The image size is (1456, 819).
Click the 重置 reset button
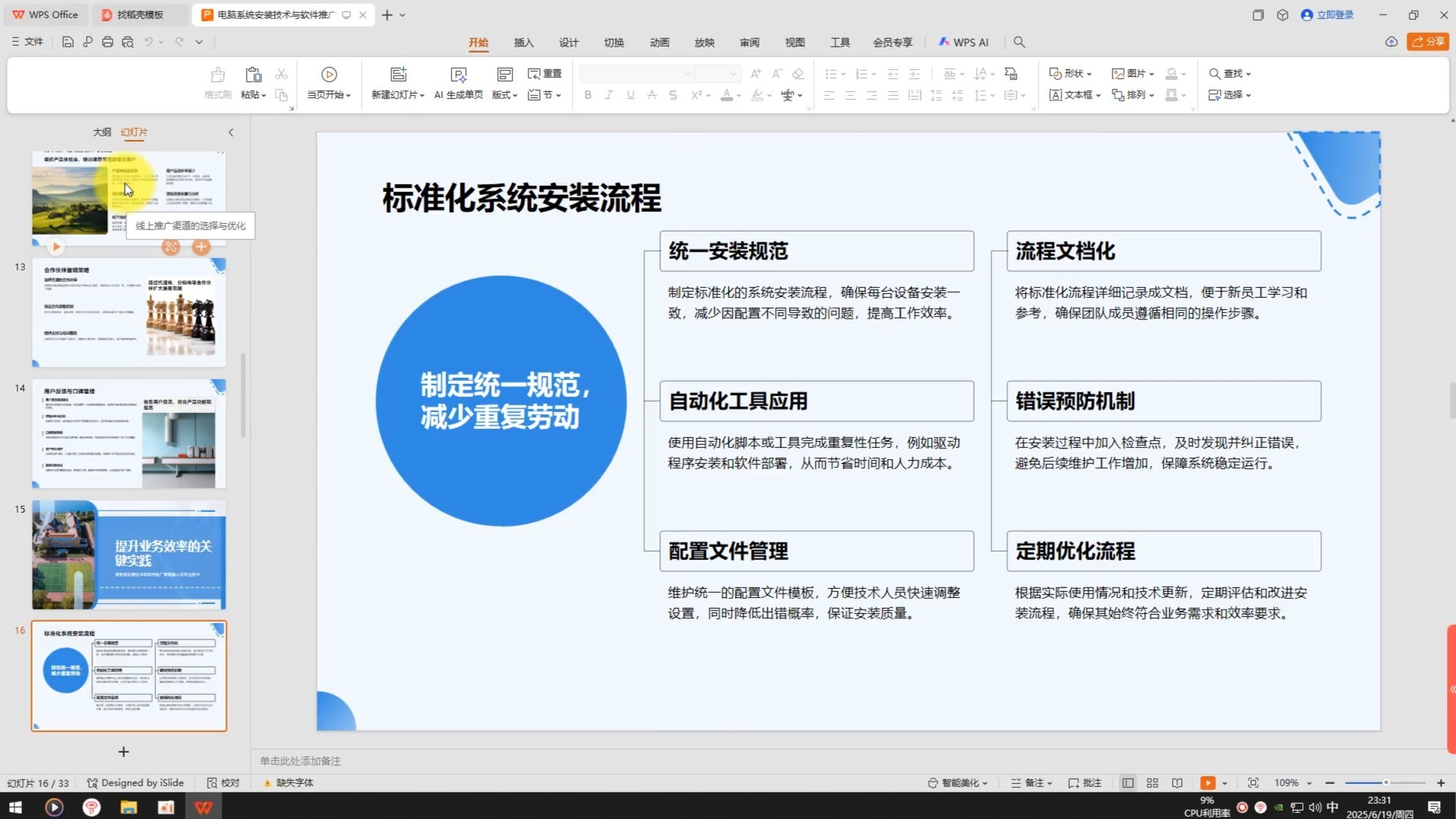point(545,74)
